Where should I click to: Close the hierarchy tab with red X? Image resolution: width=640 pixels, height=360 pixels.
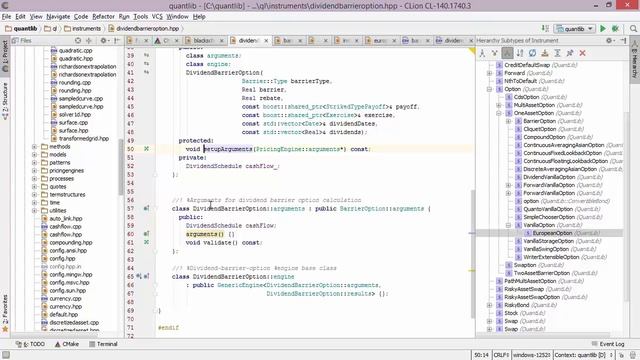pos(582,53)
